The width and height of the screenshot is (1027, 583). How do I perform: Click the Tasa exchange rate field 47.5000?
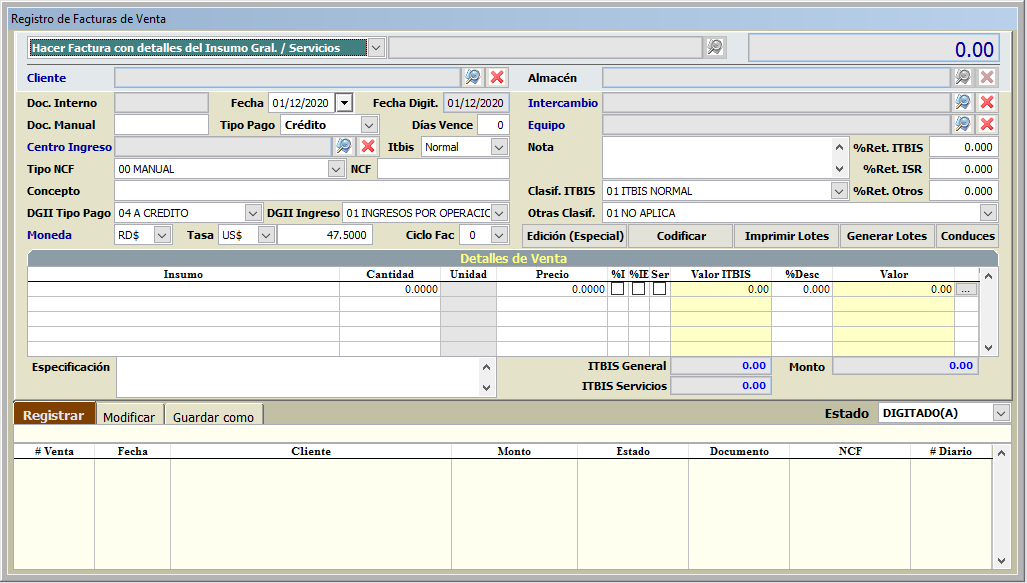(325, 235)
